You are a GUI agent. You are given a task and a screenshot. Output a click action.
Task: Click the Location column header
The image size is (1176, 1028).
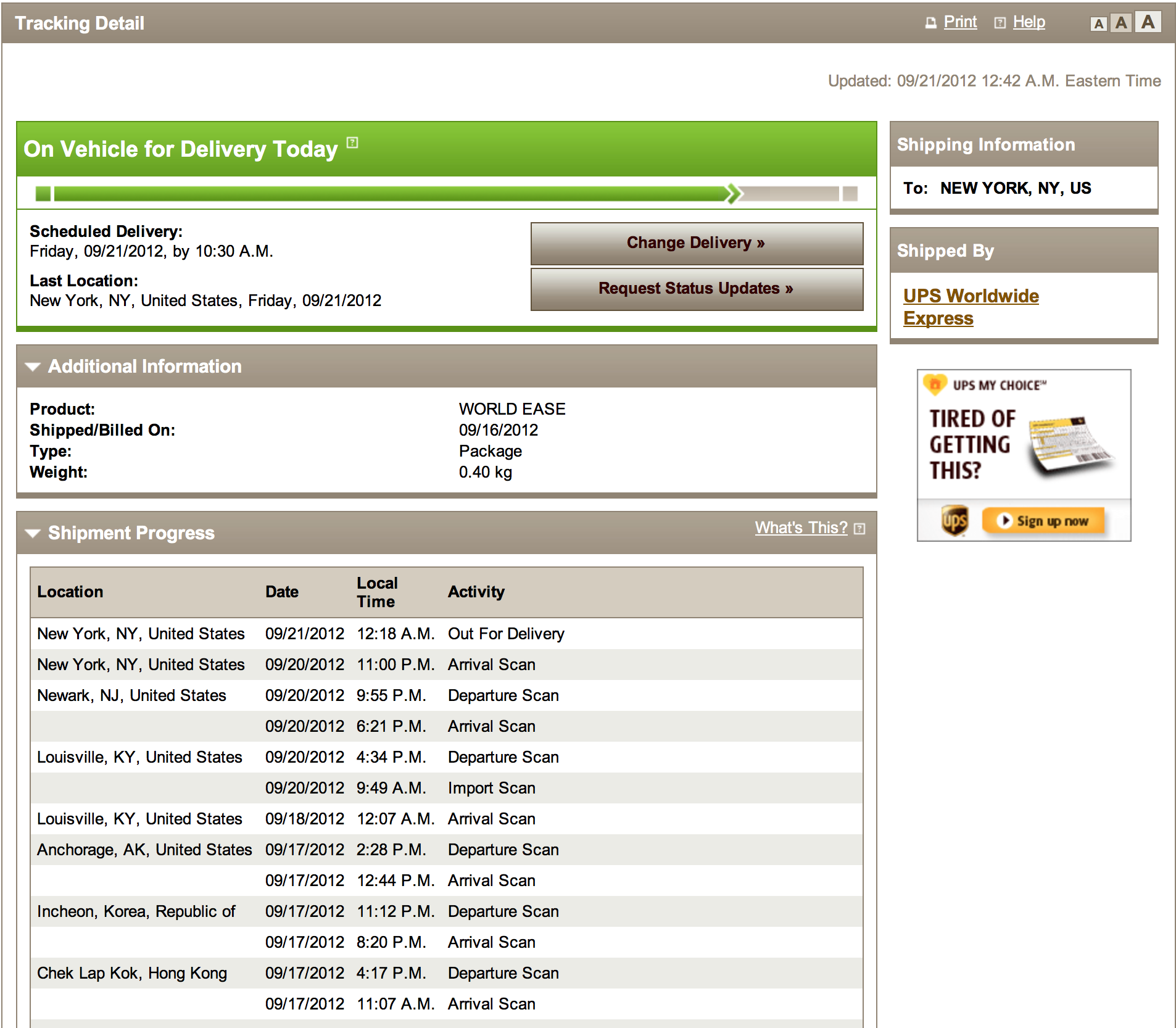70,592
